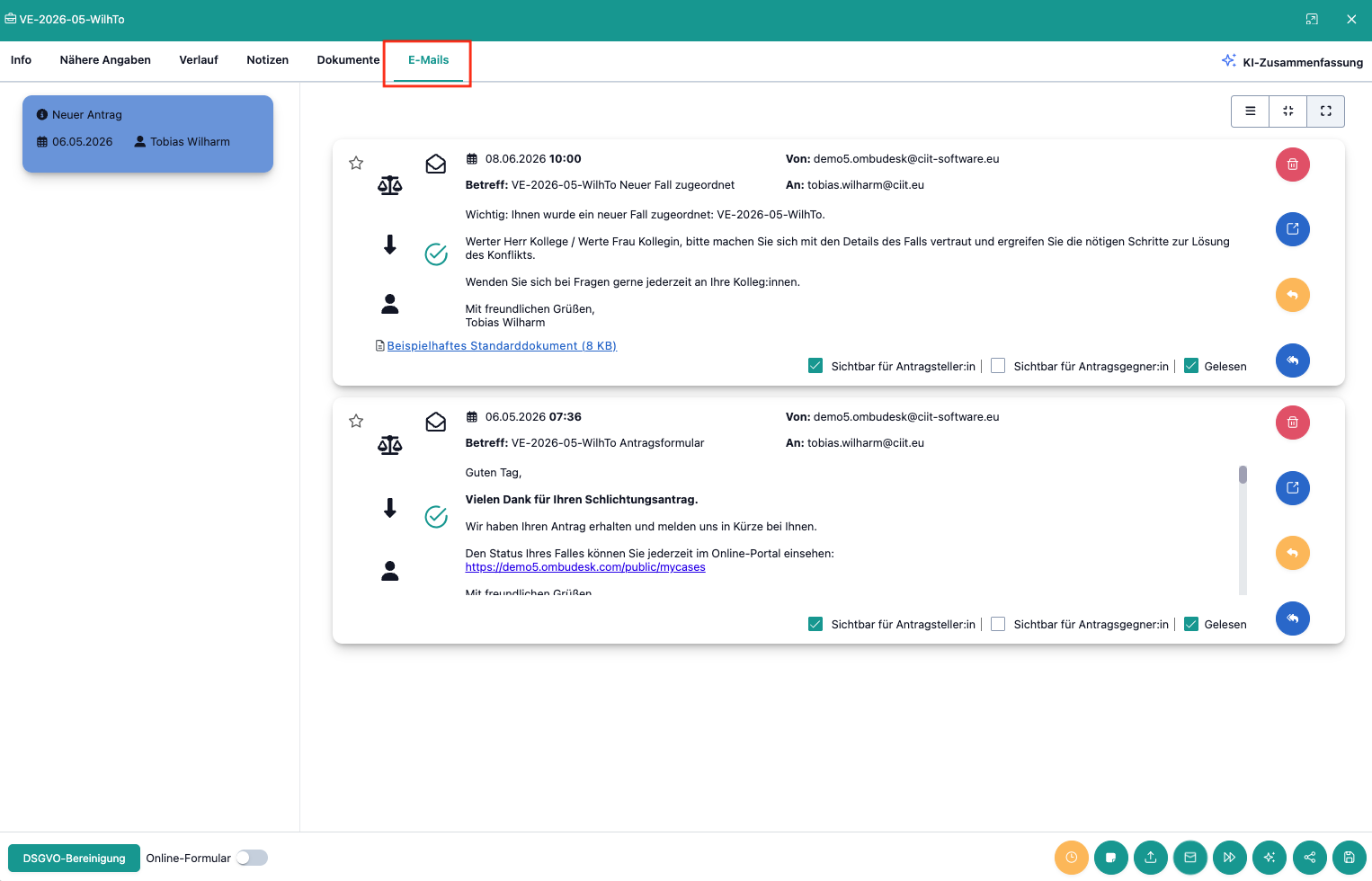Click subject 'VE-2026-05-WilhTo Antragsformular'

click(x=608, y=443)
